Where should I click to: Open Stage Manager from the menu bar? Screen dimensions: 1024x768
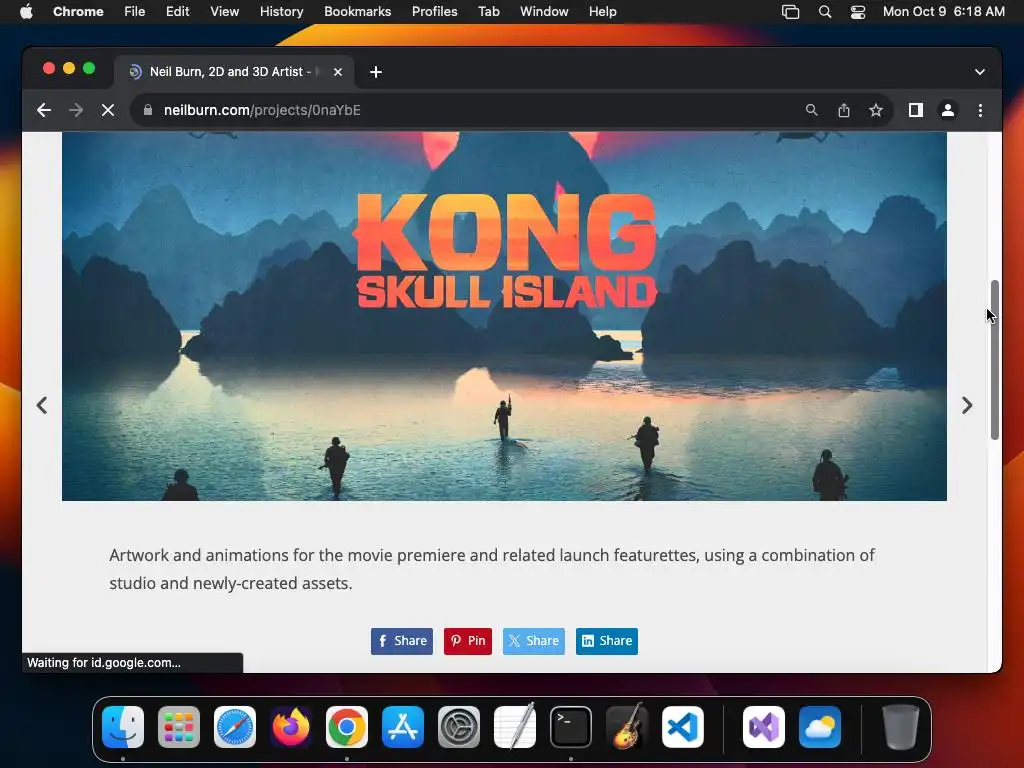790,12
